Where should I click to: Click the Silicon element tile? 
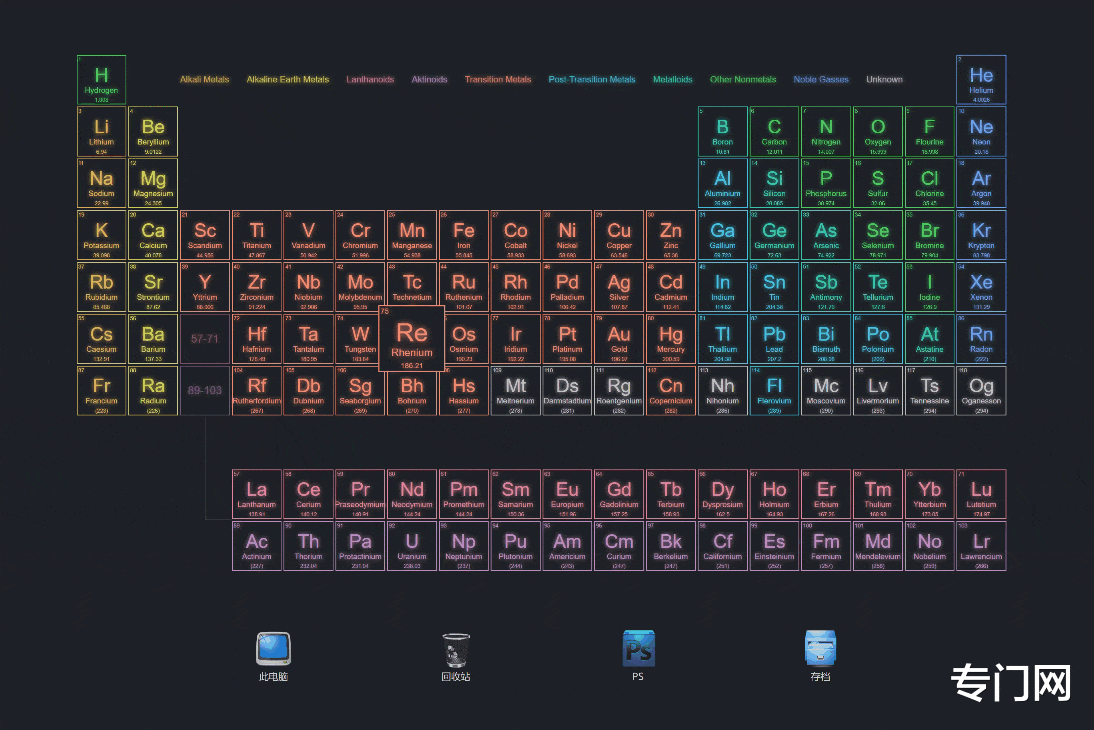tap(774, 183)
